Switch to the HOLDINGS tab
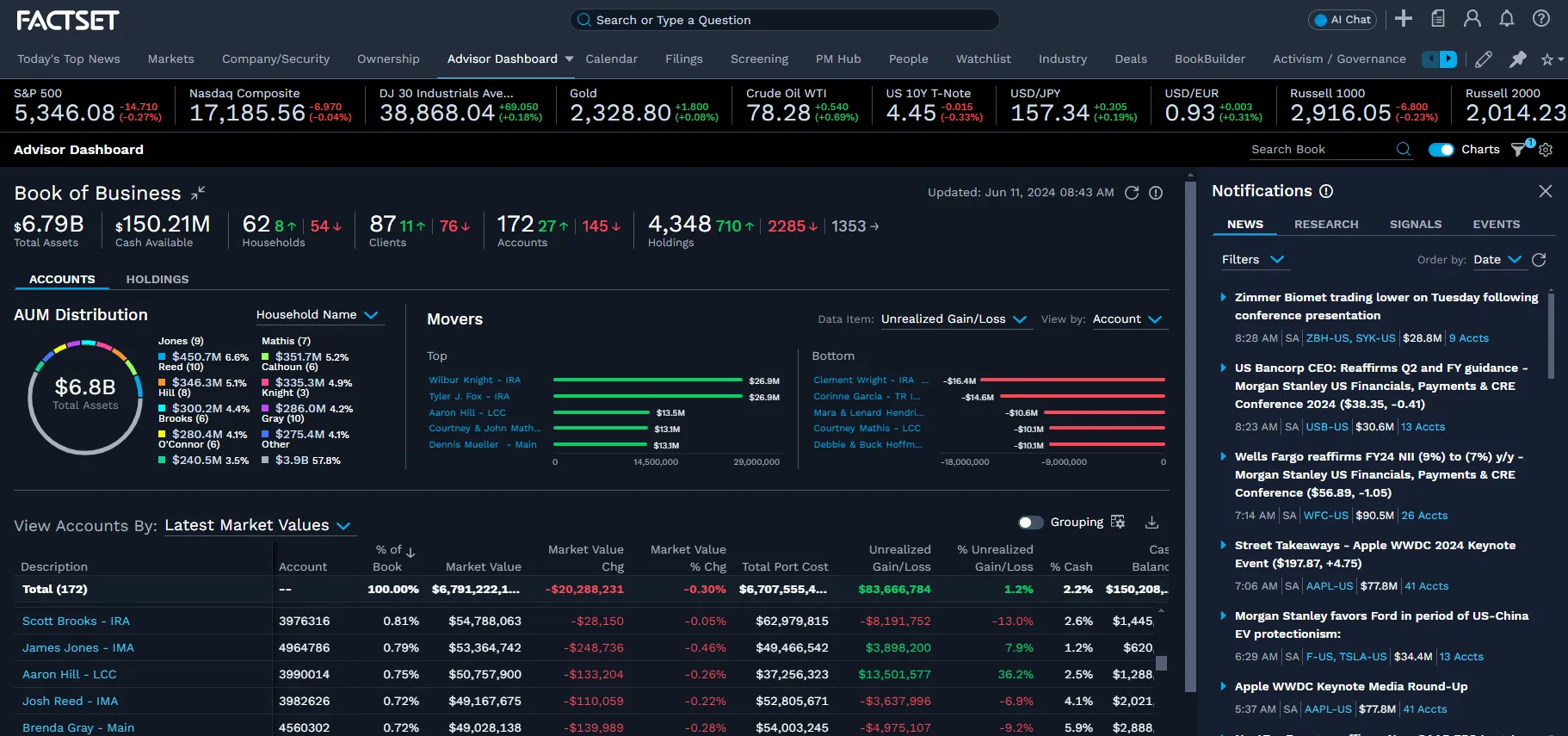Viewport: 1568px width, 736px height. coord(157,280)
